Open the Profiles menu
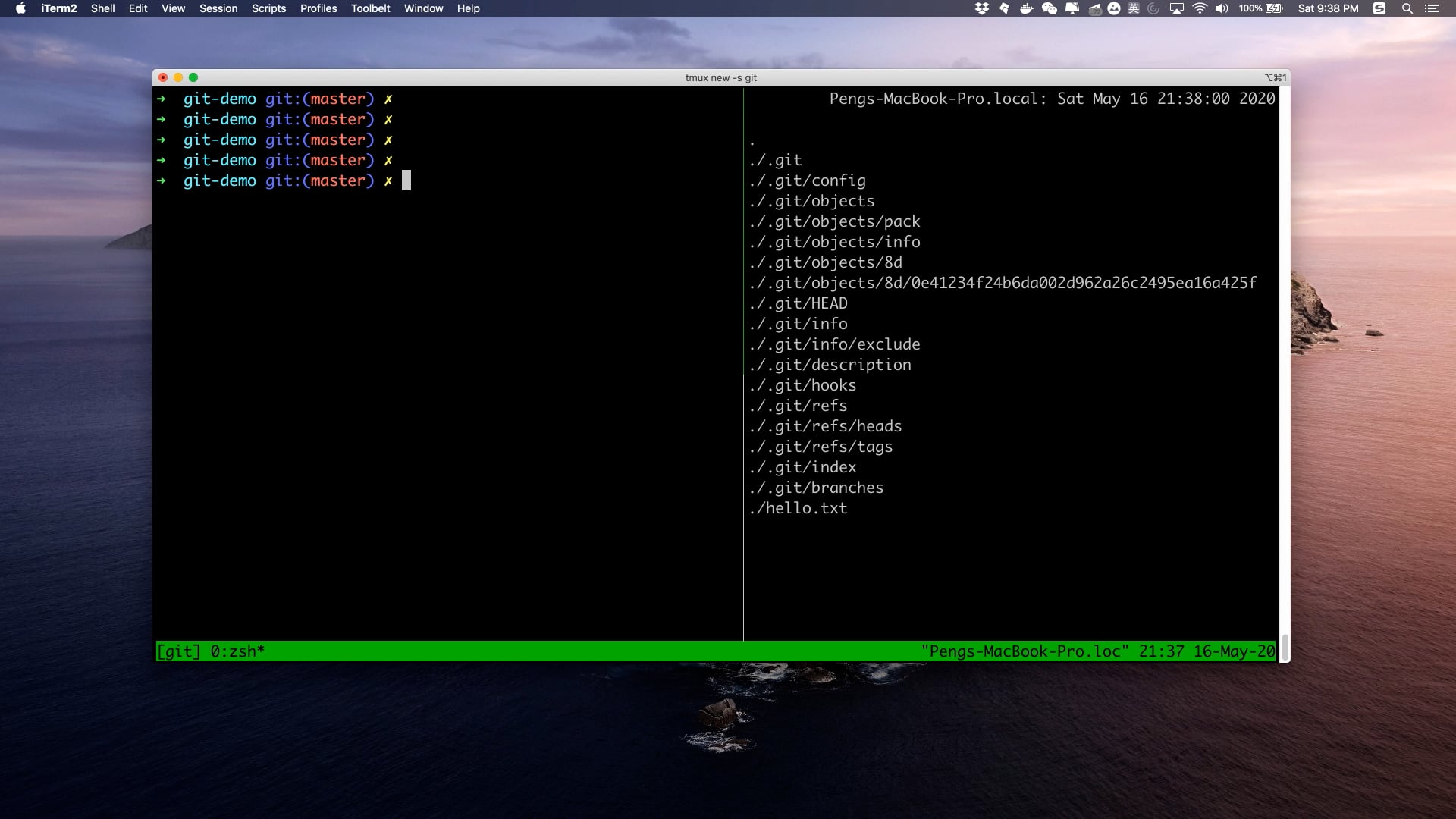This screenshot has width=1456, height=819. tap(318, 8)
